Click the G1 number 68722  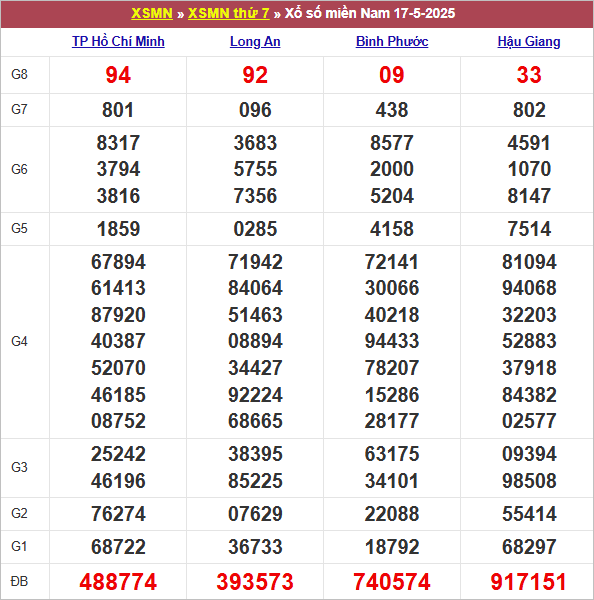pyautogui.click(x=118, y=547)
